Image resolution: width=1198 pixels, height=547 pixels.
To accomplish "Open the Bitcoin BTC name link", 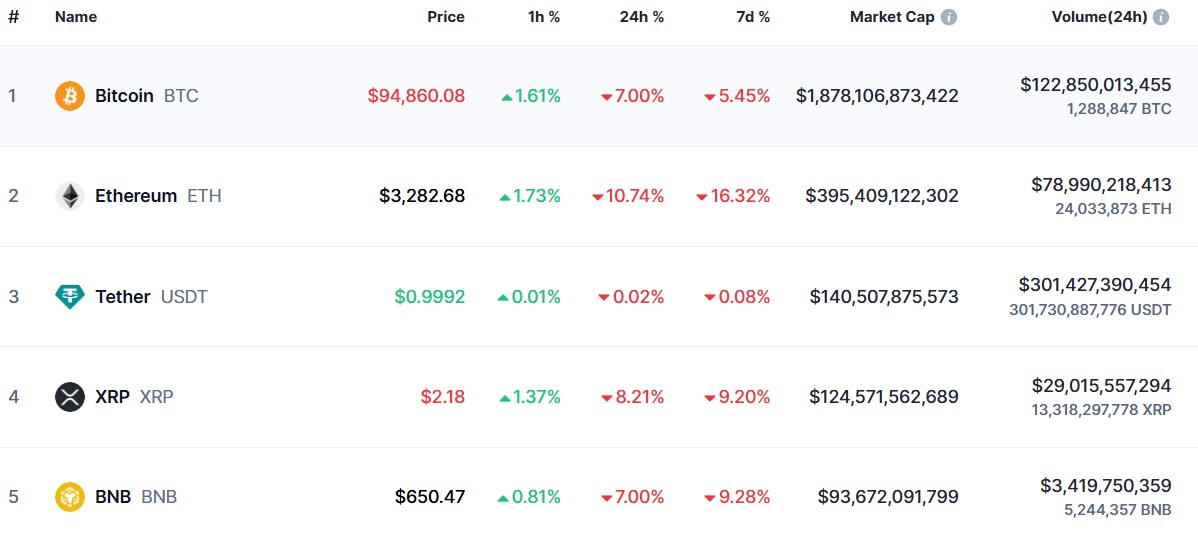I will (x=146, y=96).
